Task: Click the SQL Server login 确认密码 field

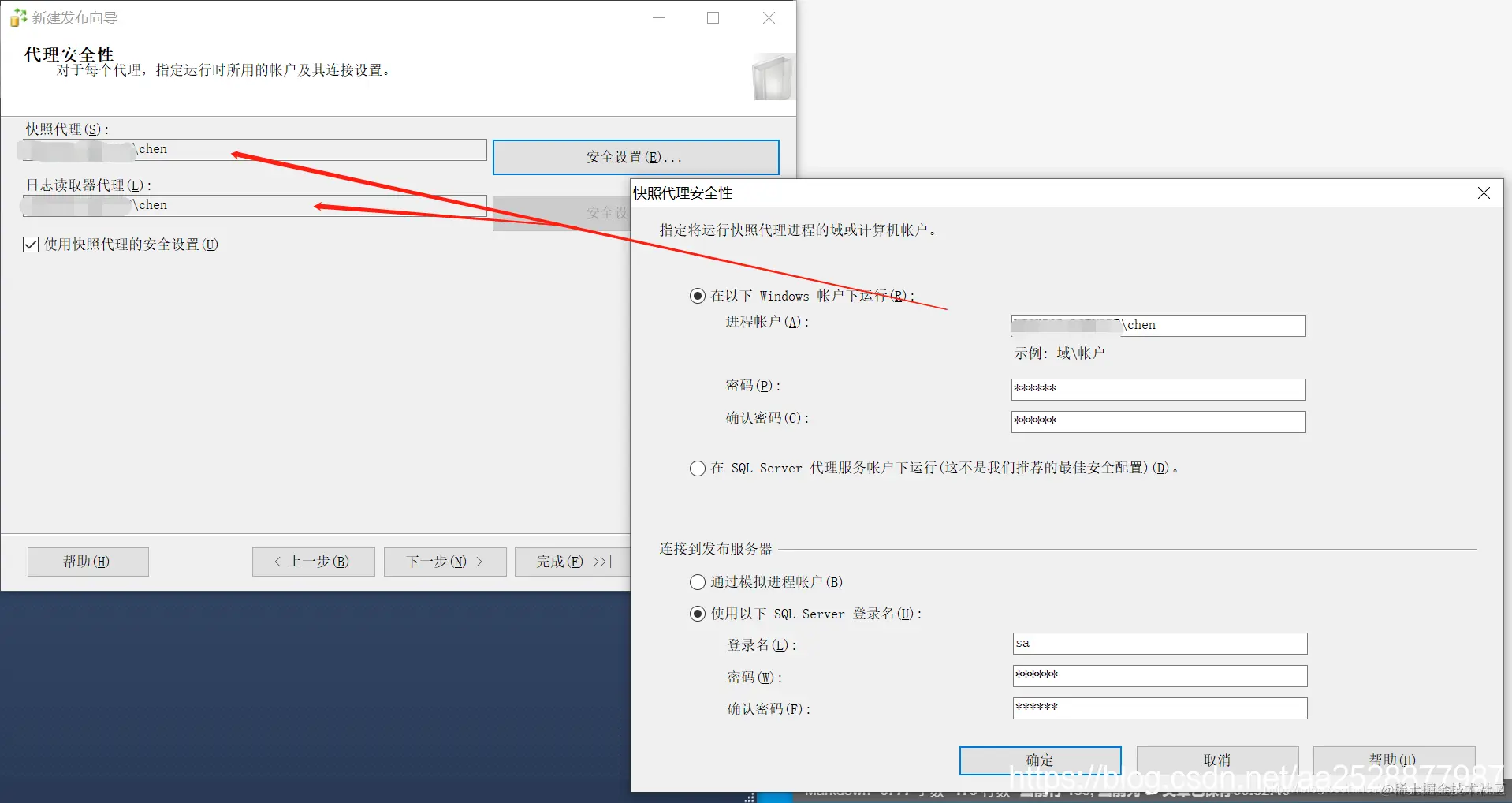Action: (1160, 708)
